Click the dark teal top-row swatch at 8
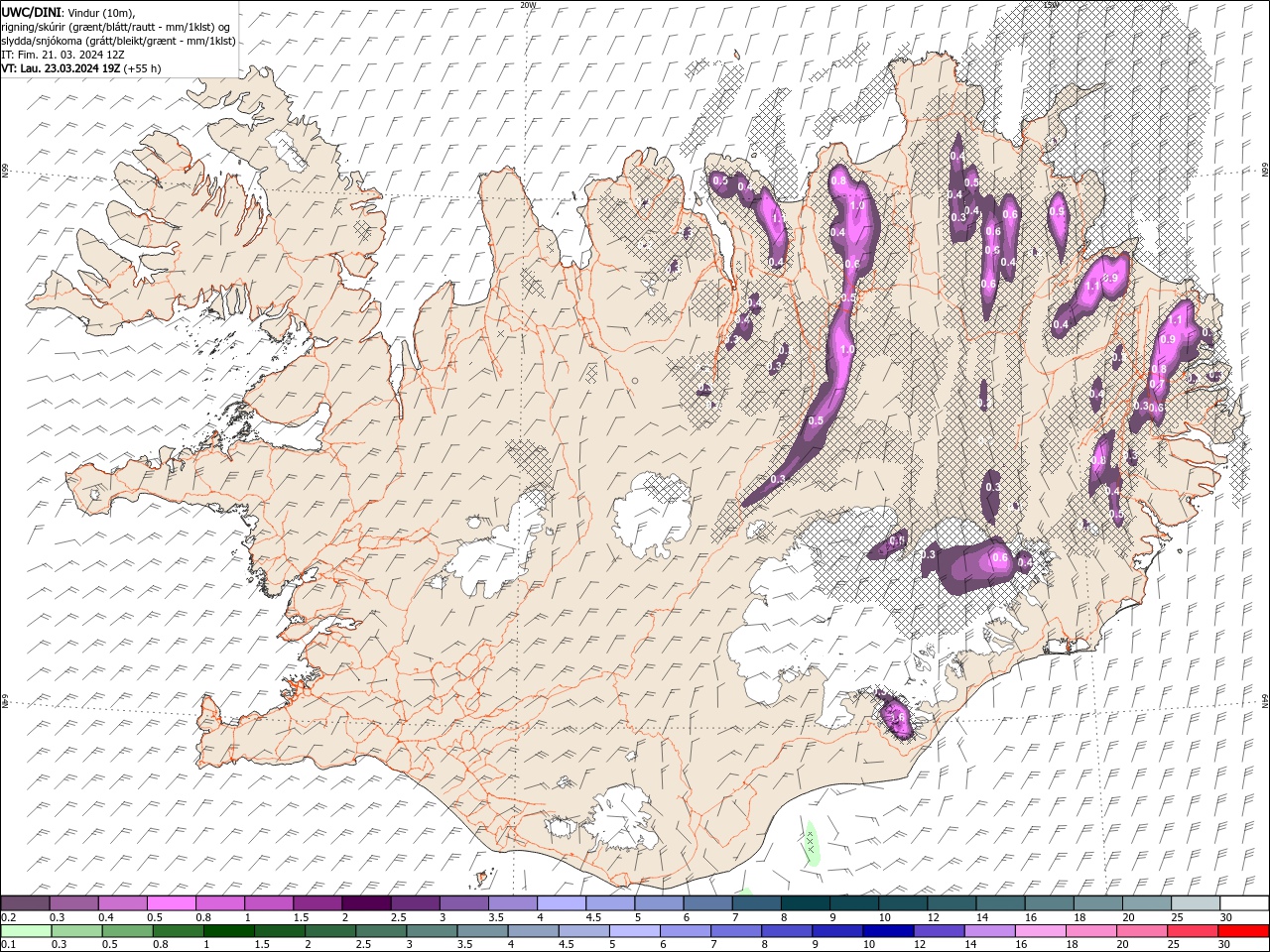1270x952 pixels. (804, 903)
